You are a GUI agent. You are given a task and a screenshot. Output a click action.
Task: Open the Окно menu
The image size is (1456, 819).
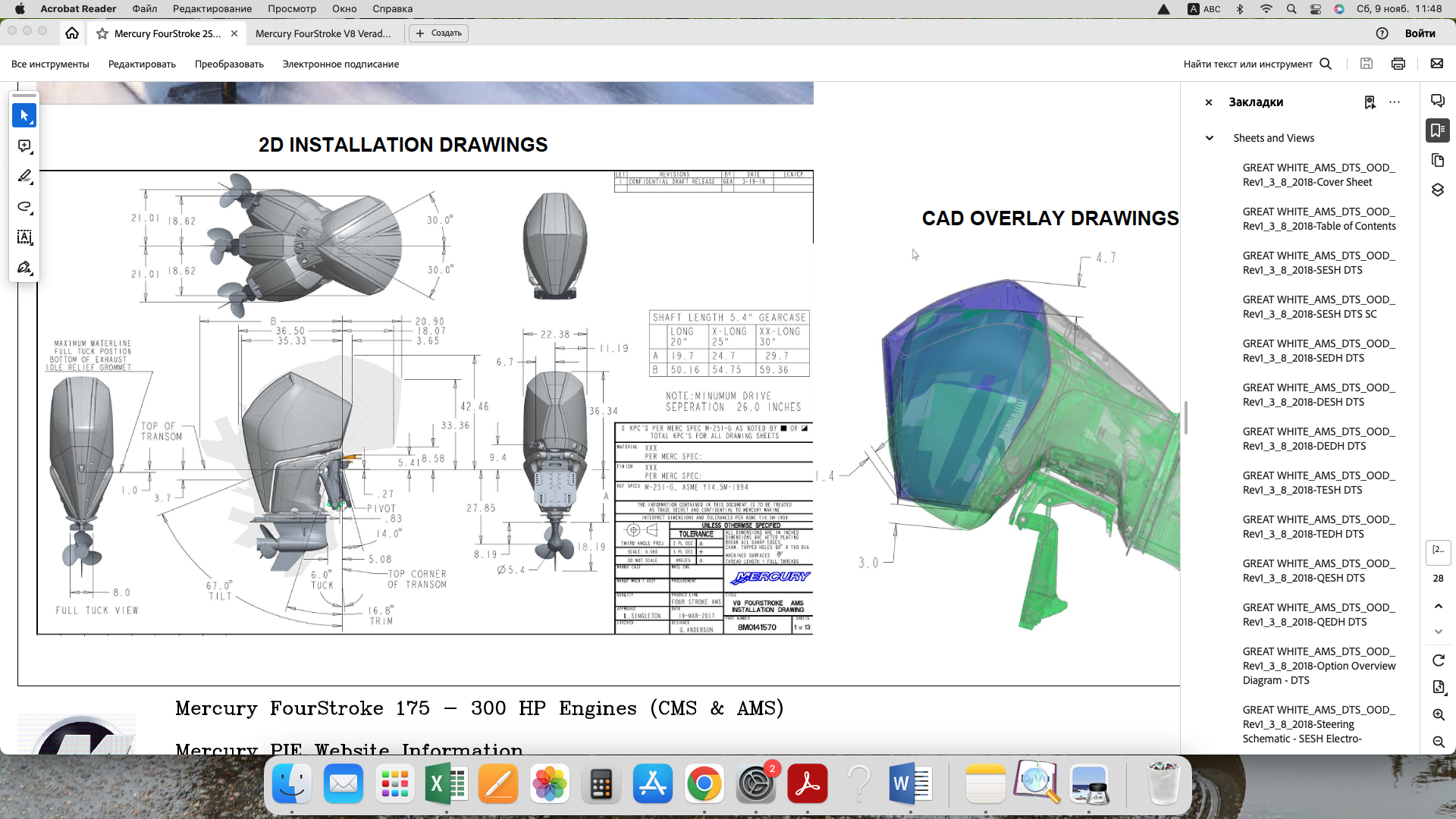pos(344,9)
